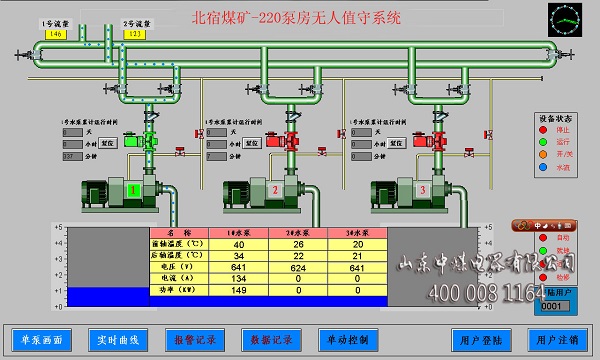Click the 7 minutes run-time field
600x360 pixels.
[217, 156]
